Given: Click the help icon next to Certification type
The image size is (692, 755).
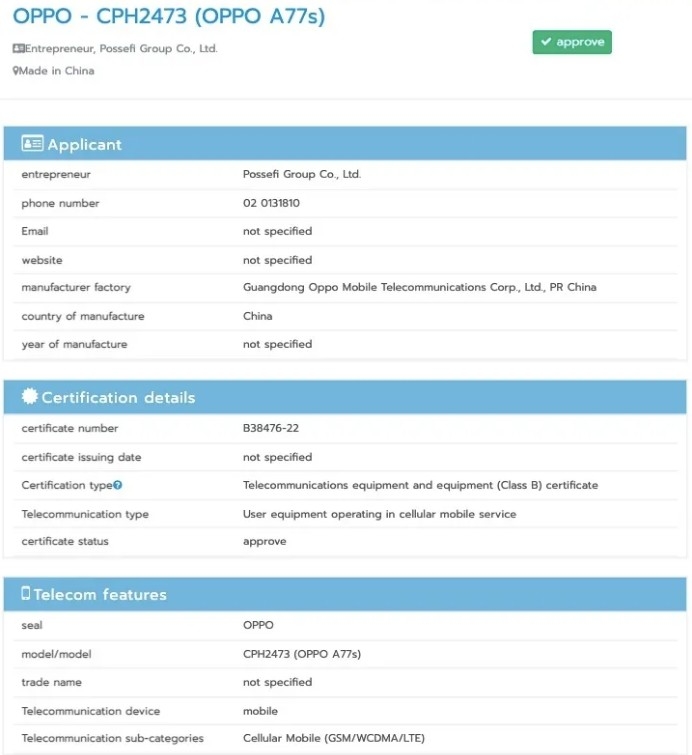Looking at the screenshot, I should click(x=118, y=485).
